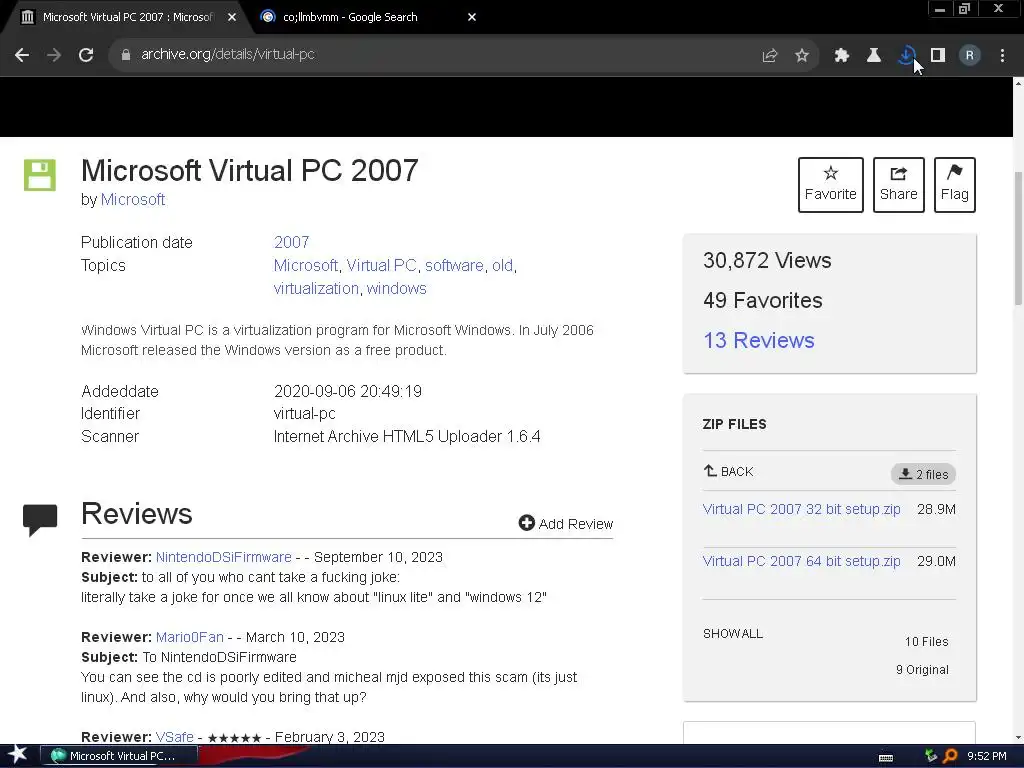Click the Share button
Viewport: 1024px width, 768px height.
coord(899,185)
